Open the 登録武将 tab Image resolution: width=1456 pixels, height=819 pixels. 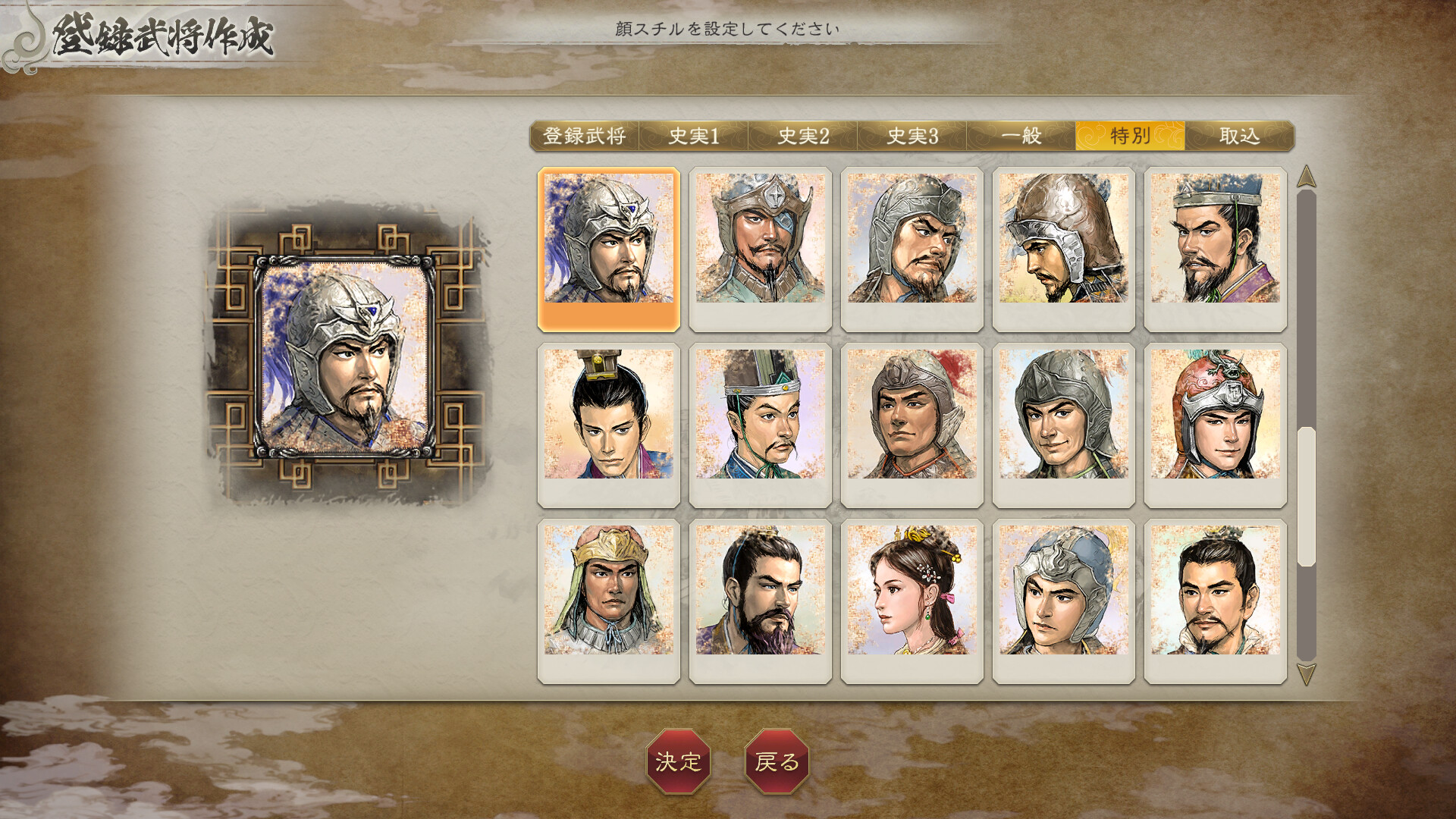pyautogui.click(x=585, y=136)
